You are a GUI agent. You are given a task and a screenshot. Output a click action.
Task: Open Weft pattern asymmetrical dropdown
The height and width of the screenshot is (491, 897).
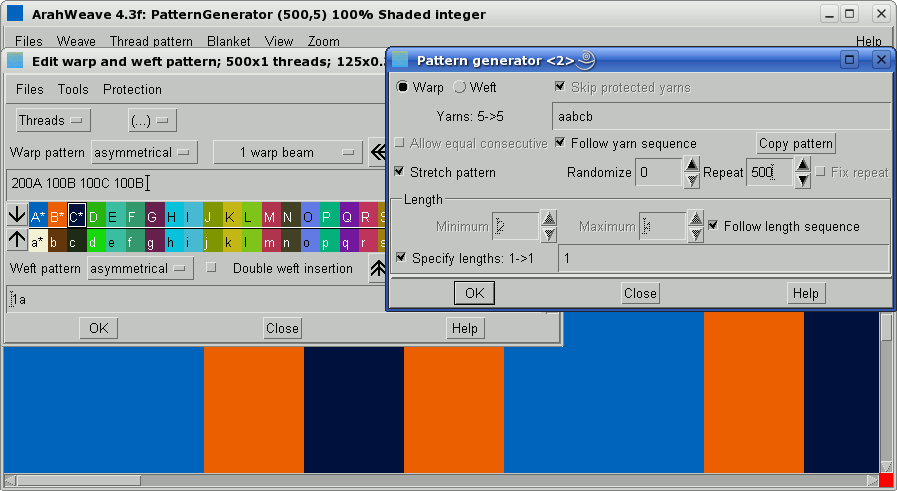pos(140,268)
